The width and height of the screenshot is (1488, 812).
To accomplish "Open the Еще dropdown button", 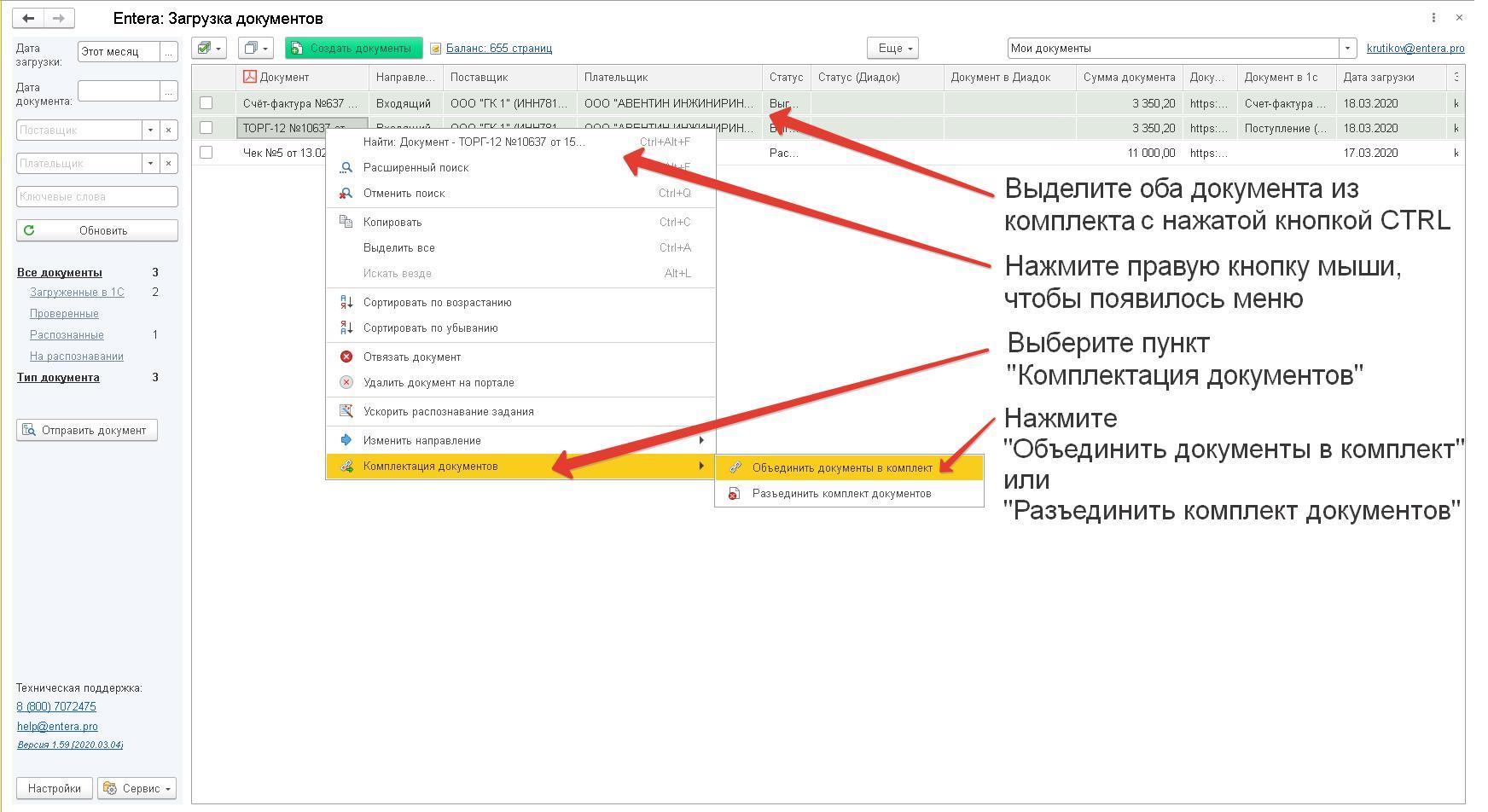I will pyautogui.click(x=892, y=48).
